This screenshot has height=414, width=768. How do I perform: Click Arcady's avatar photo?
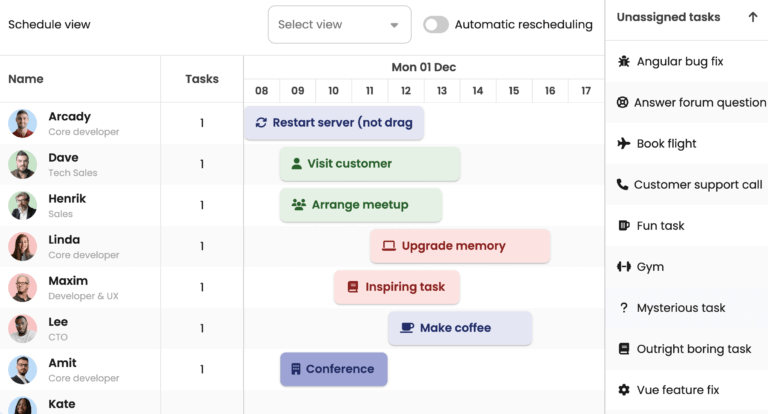point(23,123)
